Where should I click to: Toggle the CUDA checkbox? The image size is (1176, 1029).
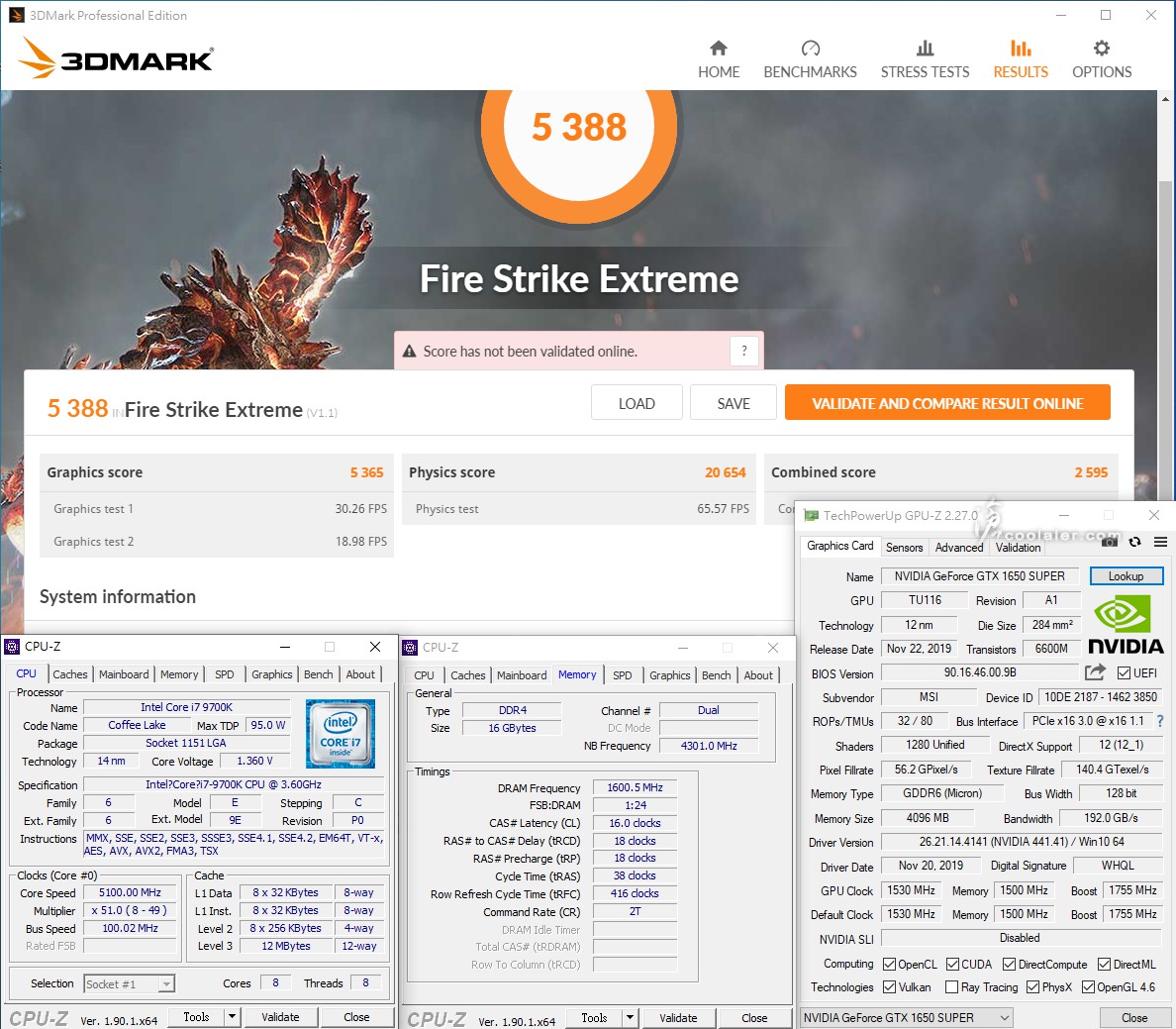click(952, 964)
